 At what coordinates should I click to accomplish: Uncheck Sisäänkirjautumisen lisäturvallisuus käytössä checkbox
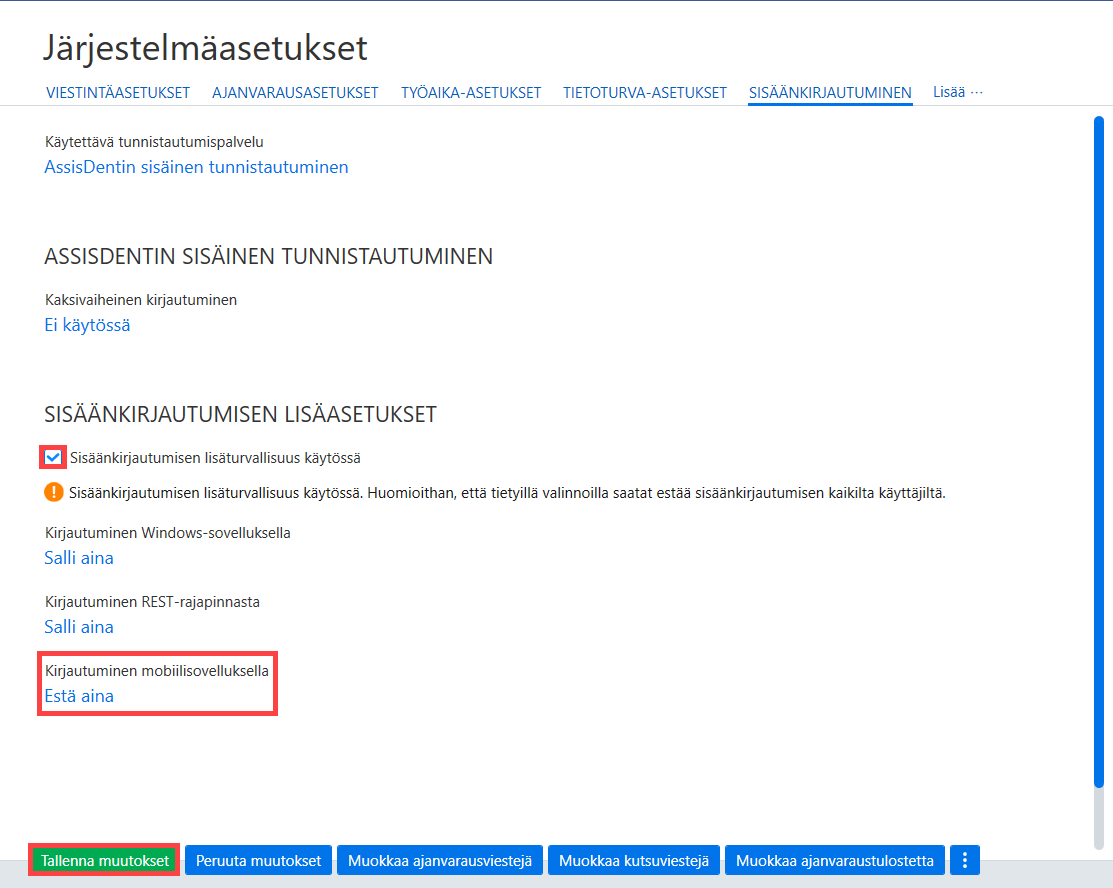point(53,458)
